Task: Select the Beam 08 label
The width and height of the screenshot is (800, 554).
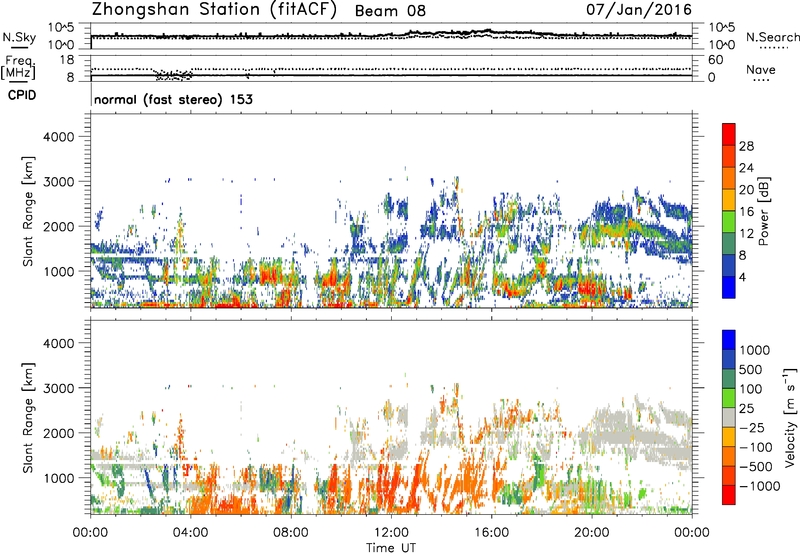Action: [390, 11]
